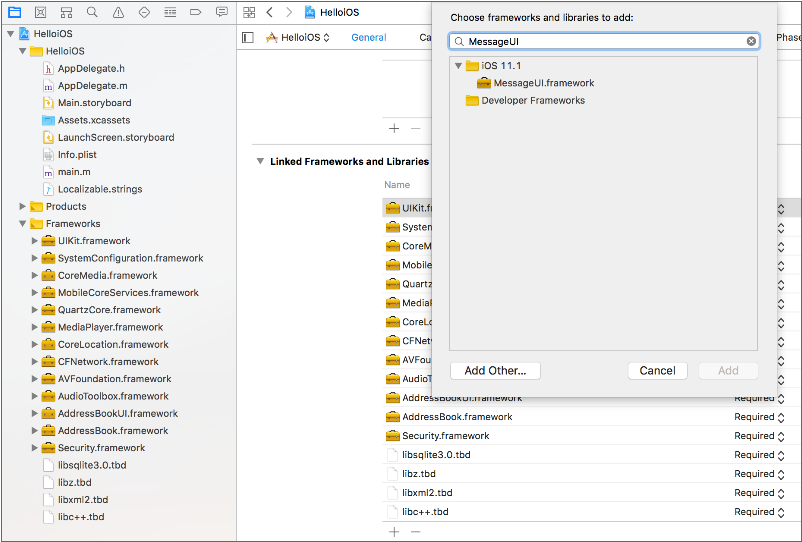Clear the MessageUI search text
The height and width of the screenshot is (542, 802).
tap(751, 41)
